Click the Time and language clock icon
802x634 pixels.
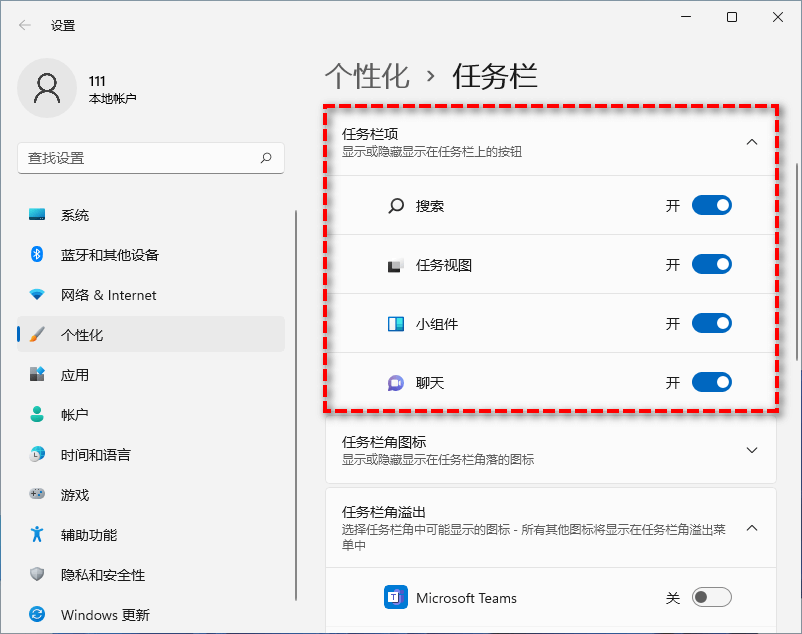click(x=37, y=454)
